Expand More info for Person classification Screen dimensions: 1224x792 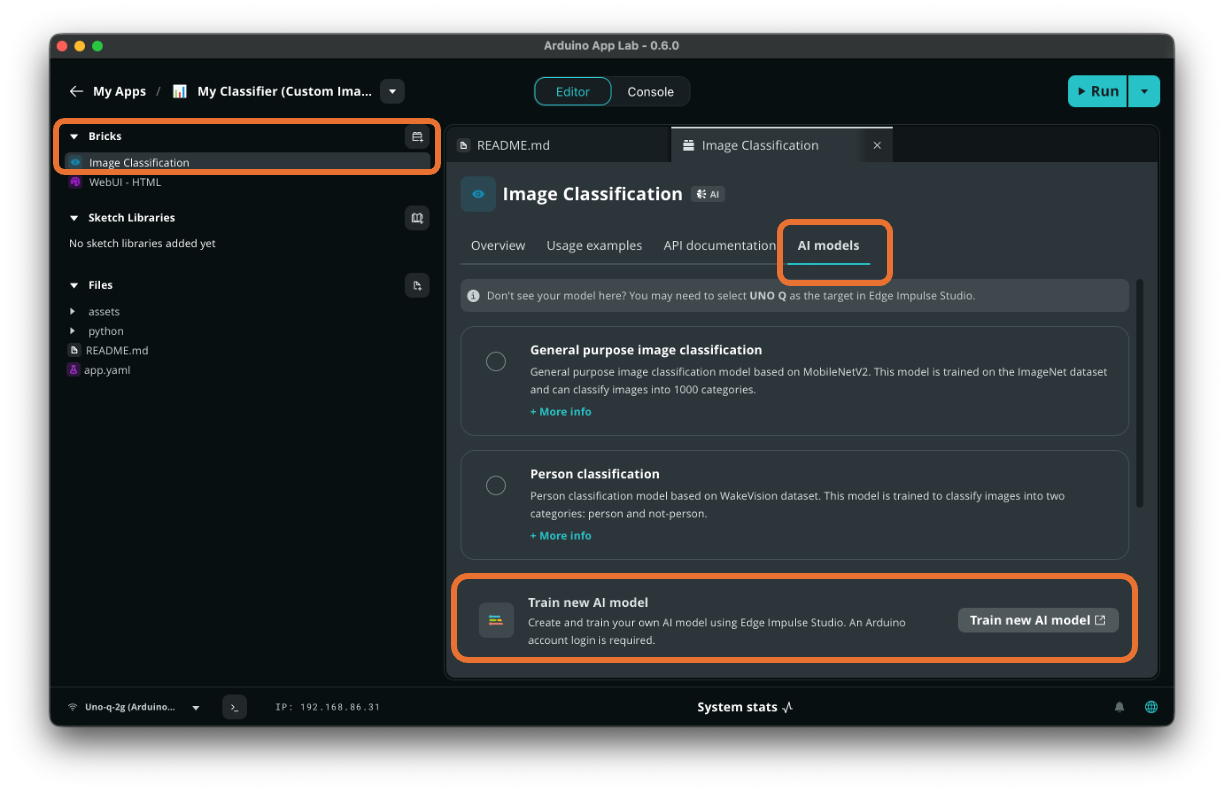560,536
